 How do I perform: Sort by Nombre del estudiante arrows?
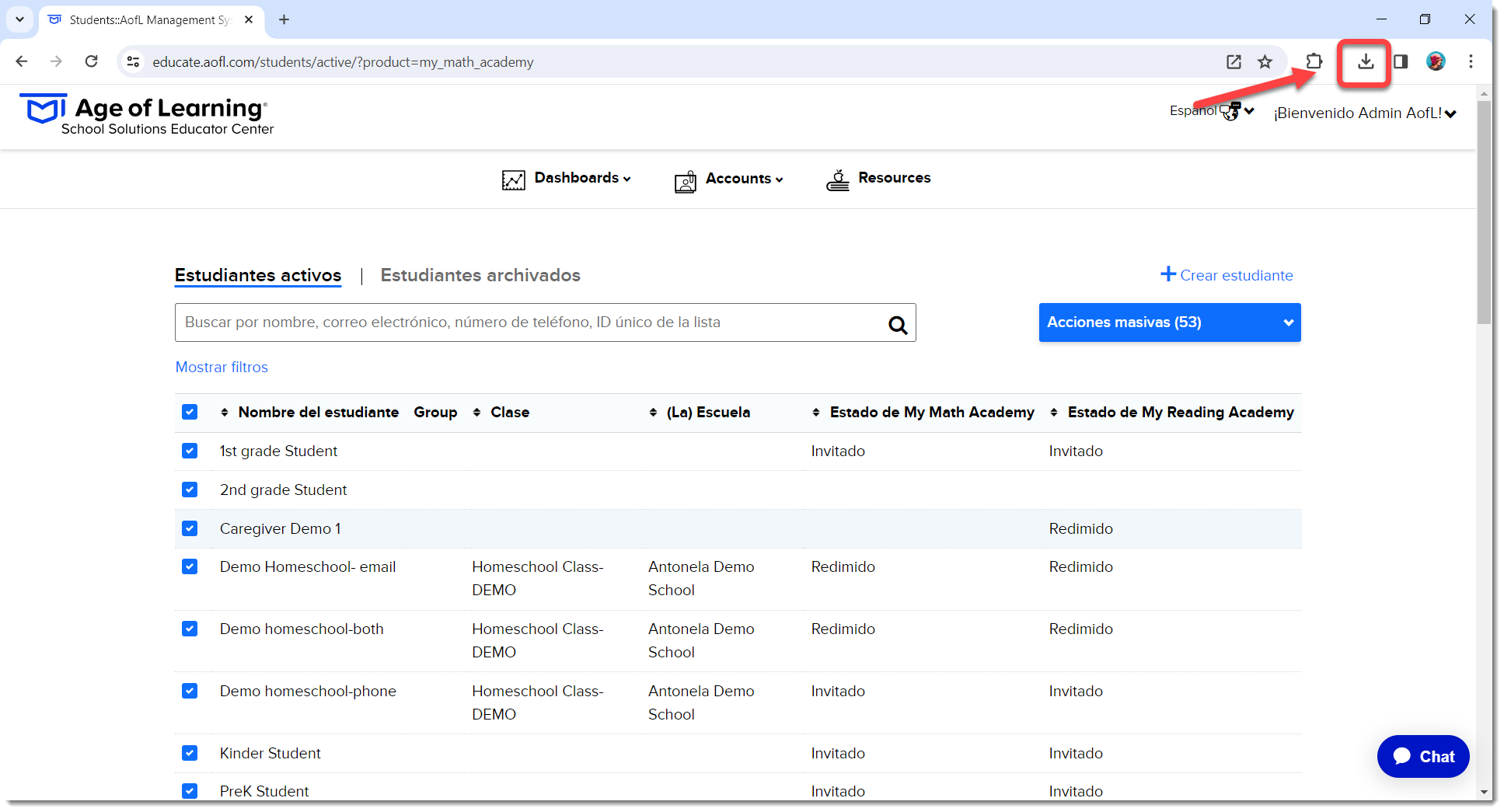pyautogui.click(x=225, y=413)
